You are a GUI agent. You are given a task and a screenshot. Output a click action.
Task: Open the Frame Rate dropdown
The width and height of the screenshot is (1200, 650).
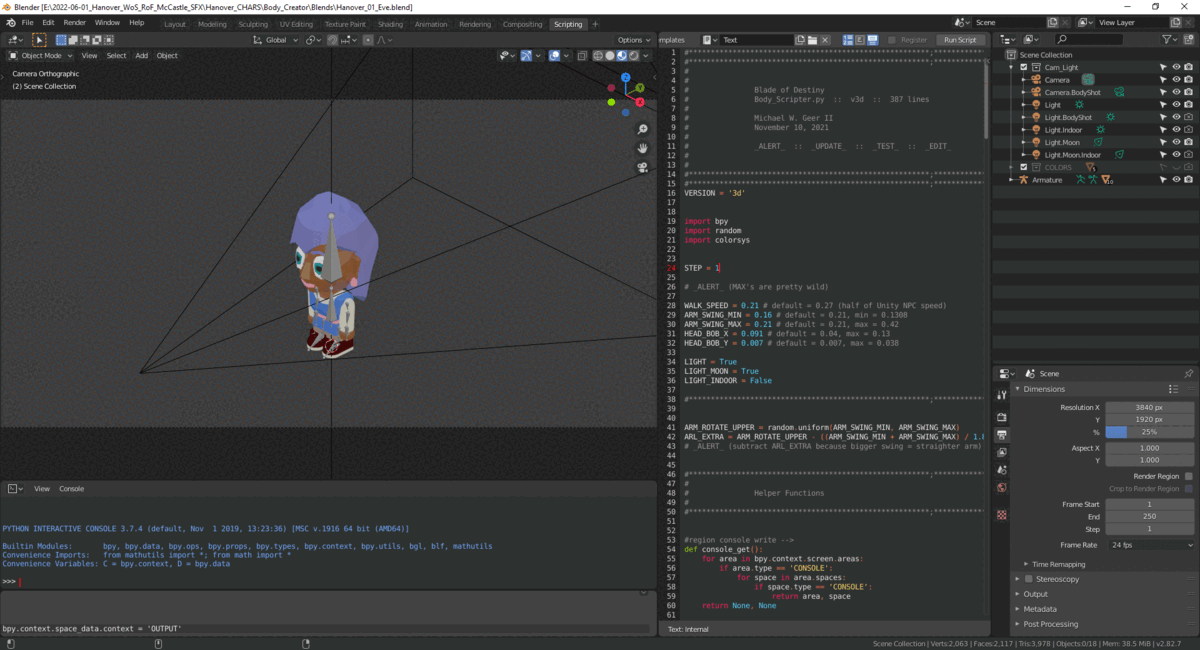pos(1149,545)
